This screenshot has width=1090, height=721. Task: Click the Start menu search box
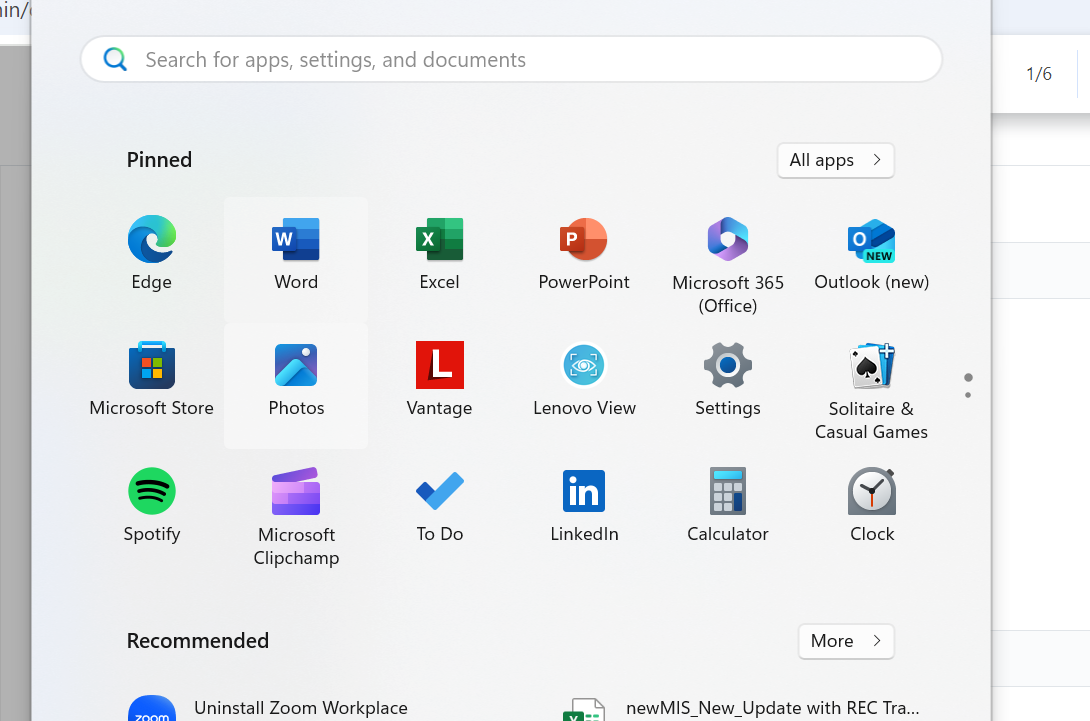point(511,60)
